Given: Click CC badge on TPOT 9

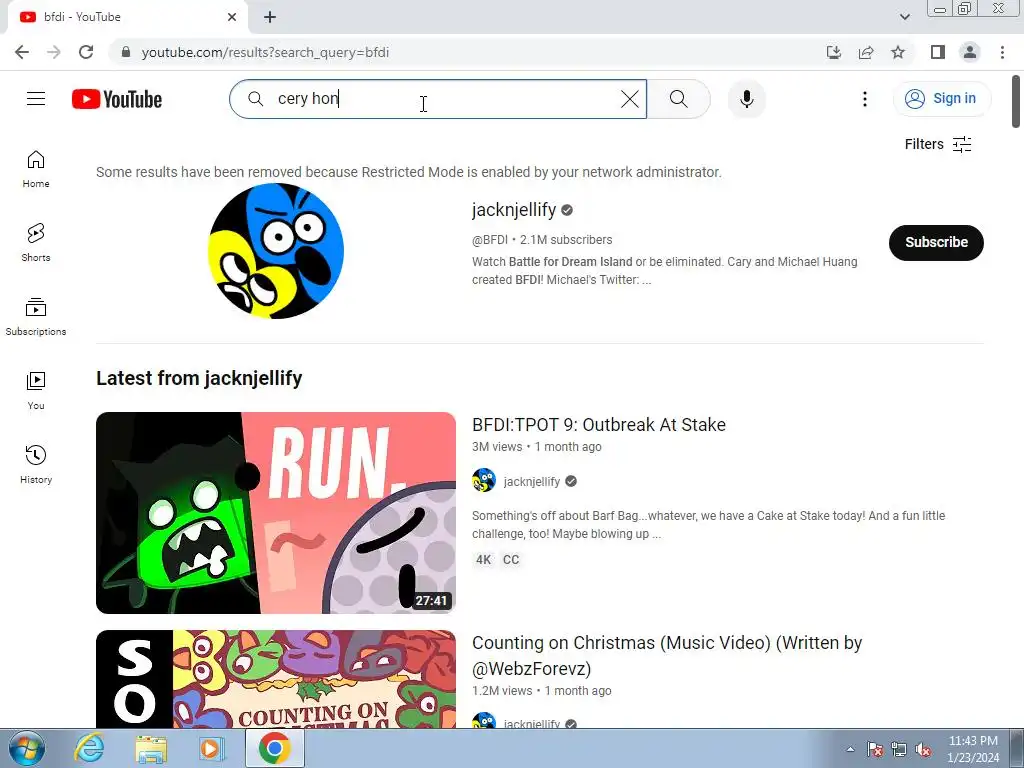Looking at the screenshot, I should tap(511, 560).
